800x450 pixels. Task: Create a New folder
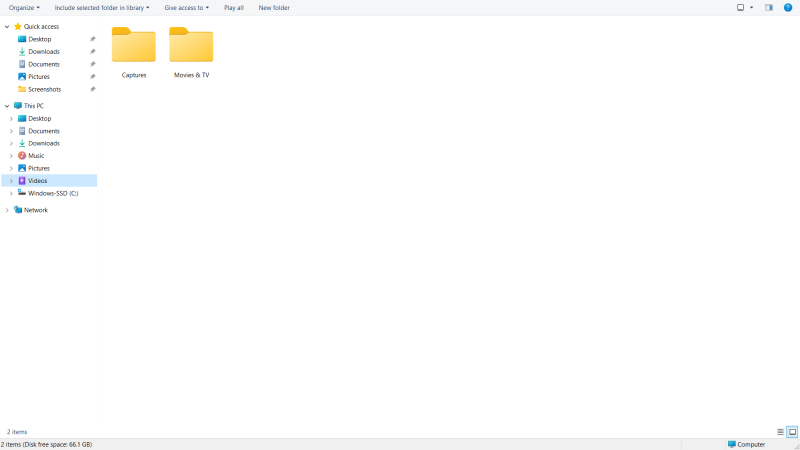(x=274, y=8)
